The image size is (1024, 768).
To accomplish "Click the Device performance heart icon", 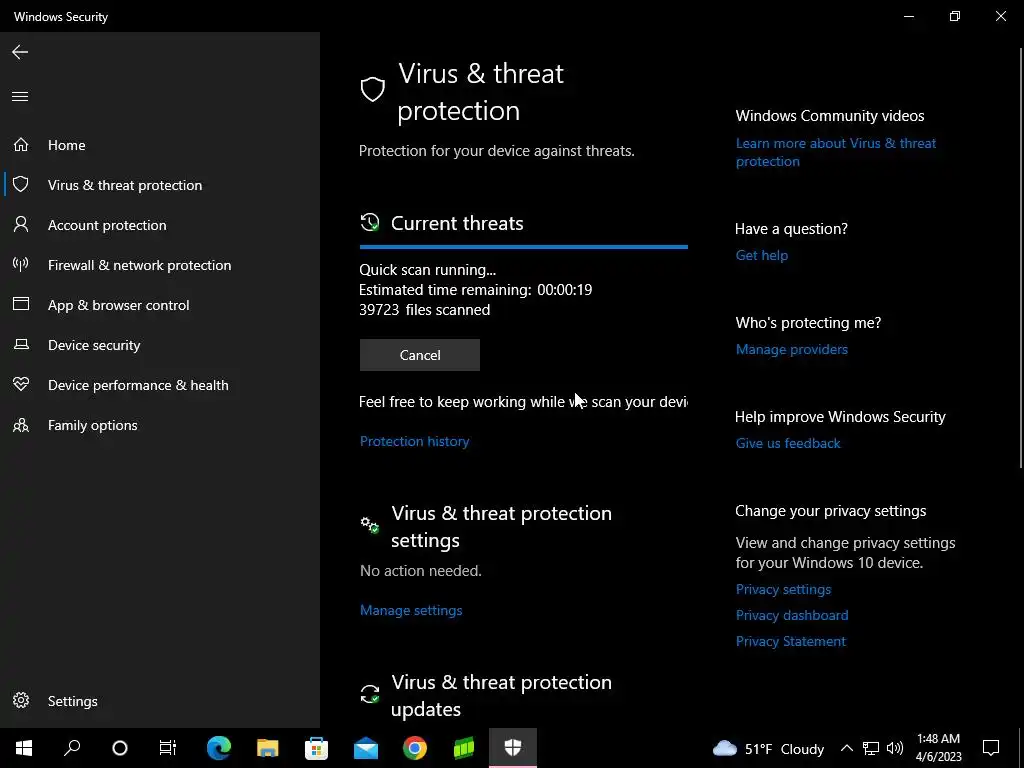I will point(21,384).
